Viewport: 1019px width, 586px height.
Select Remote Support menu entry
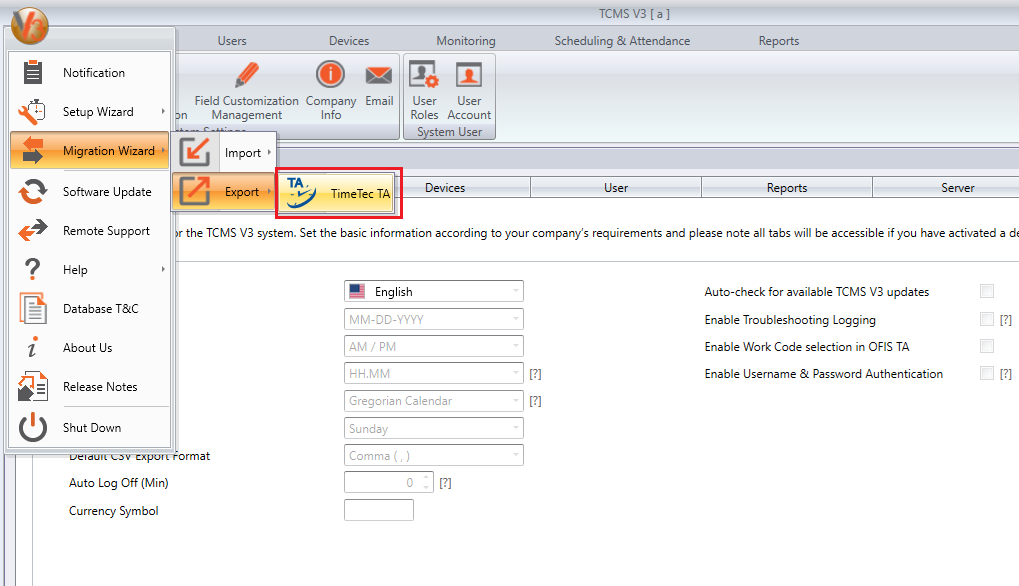pos(90,230)
